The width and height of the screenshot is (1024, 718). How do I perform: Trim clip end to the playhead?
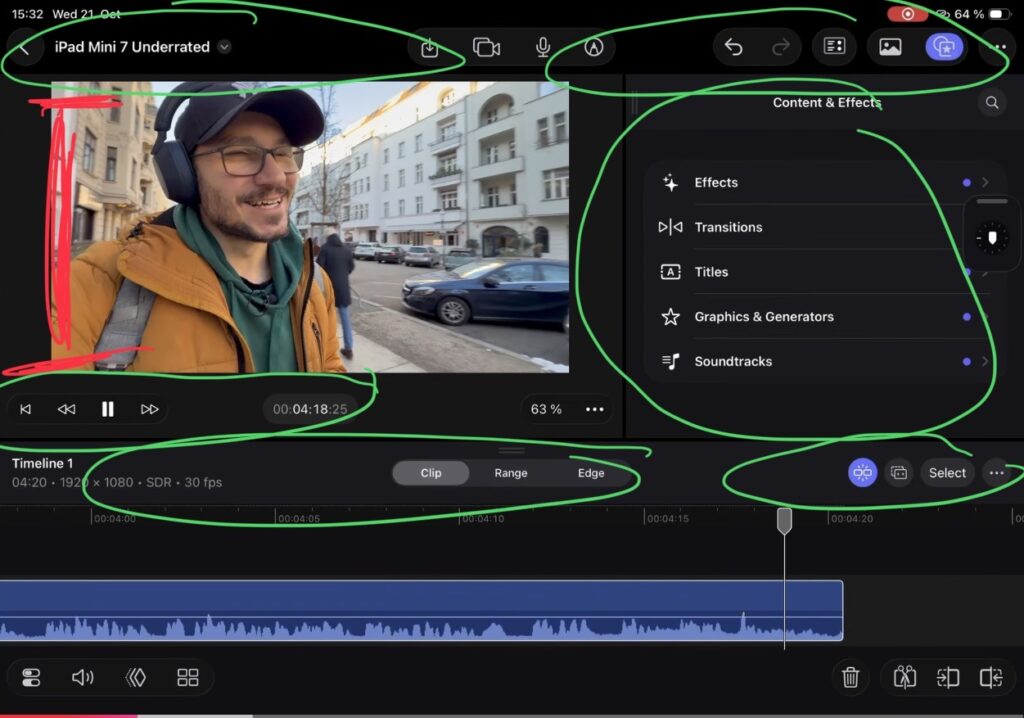[x=991, y=677]
